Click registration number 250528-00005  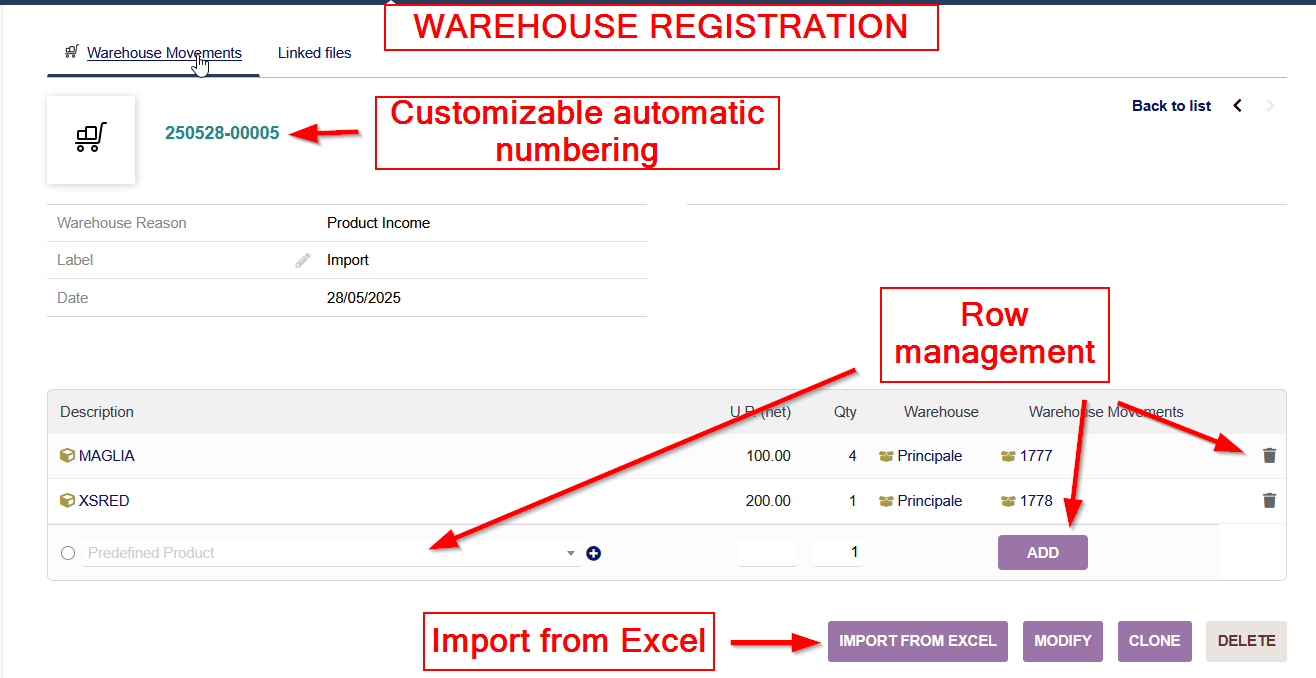point(222,133)
